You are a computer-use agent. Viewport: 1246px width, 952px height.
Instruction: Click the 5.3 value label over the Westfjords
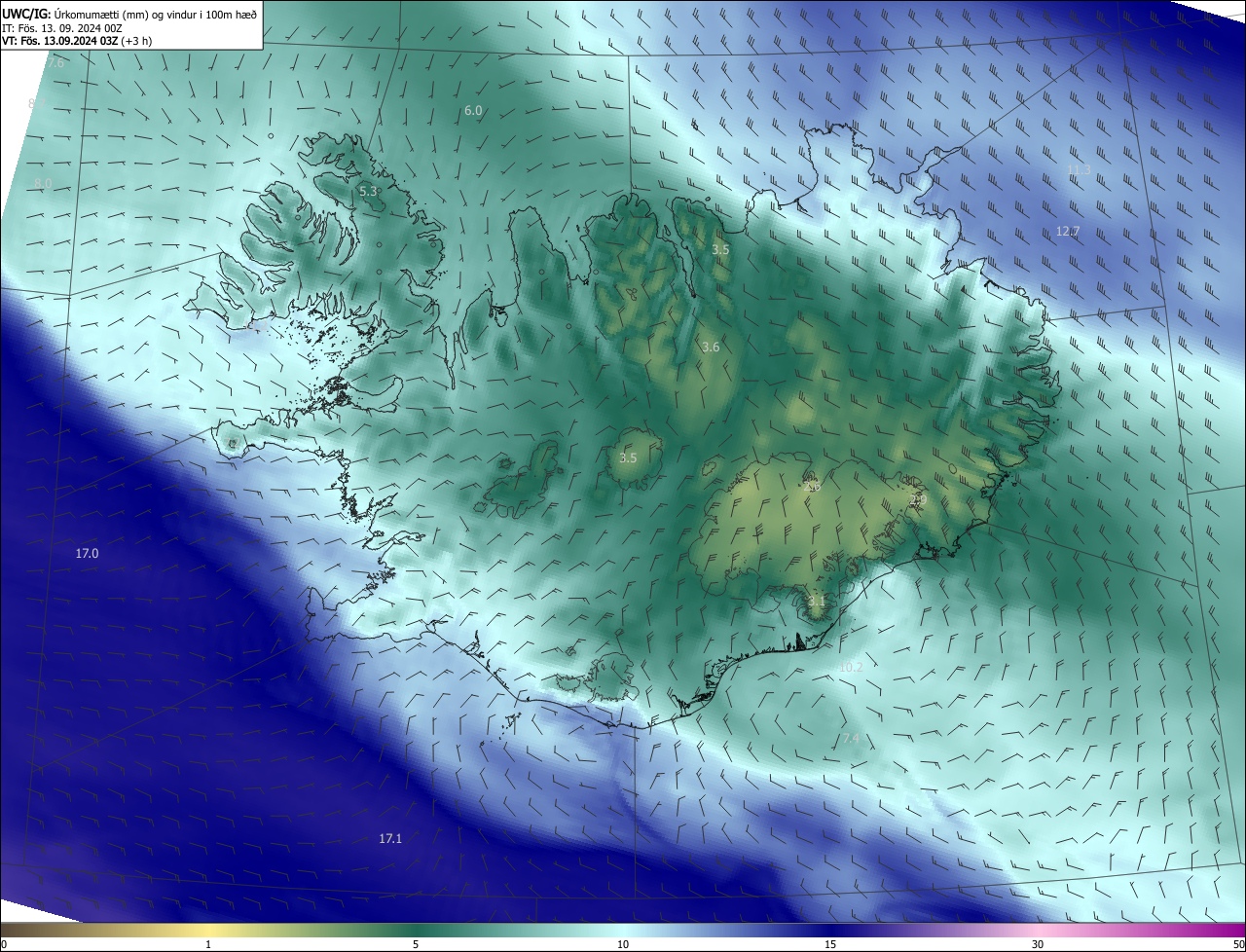pos(368,192)
